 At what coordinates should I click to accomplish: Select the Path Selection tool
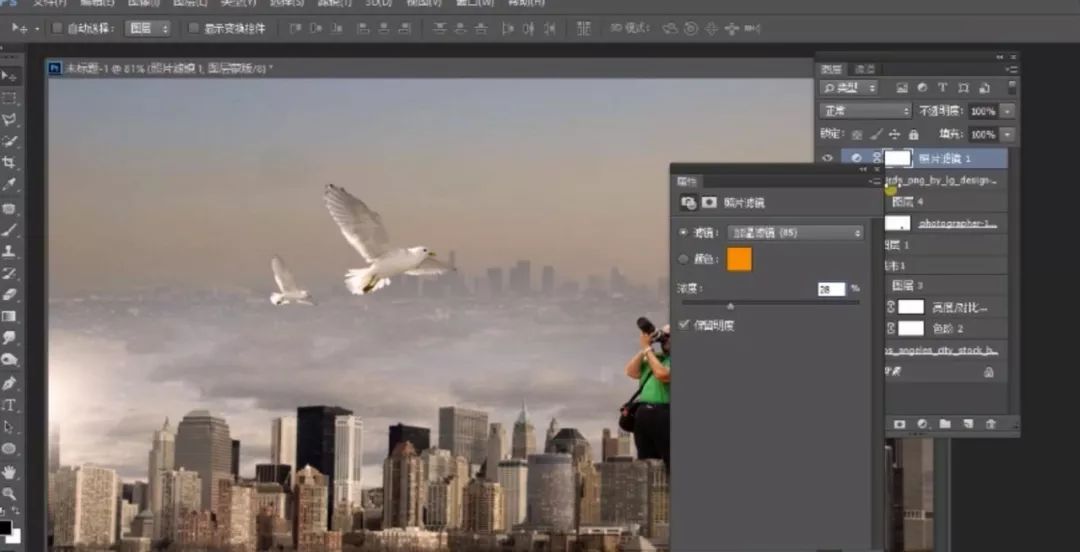click(10, 427)
